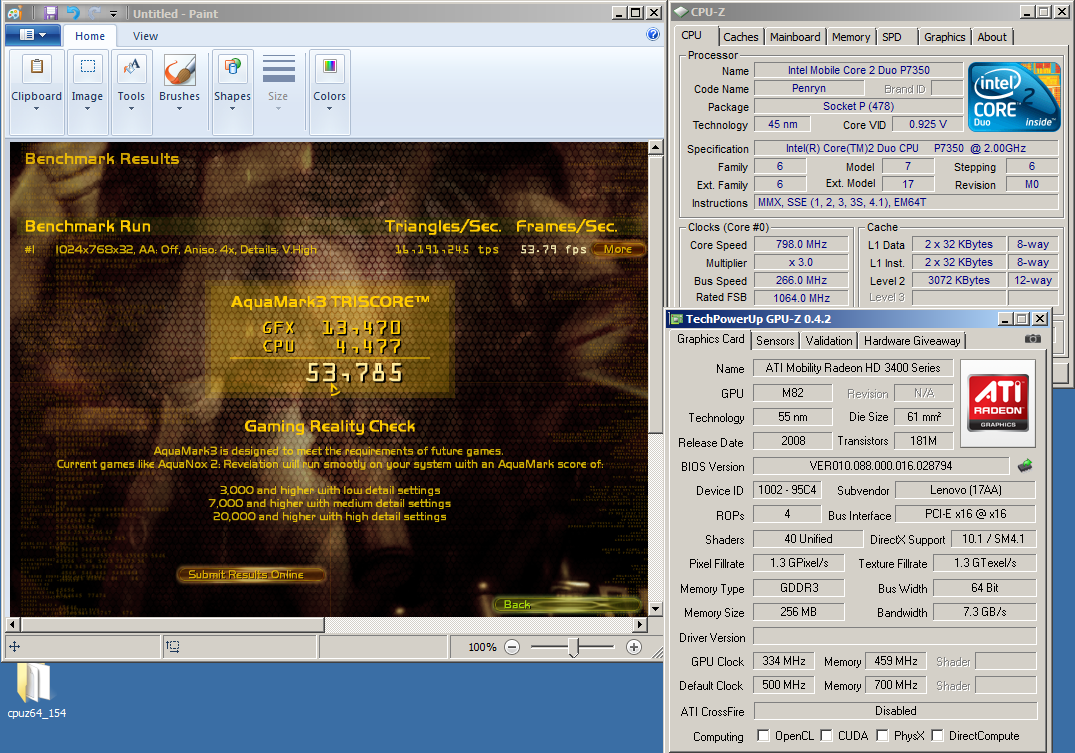Select the Brushes tool icon
This screenshot has width=1075, height=753.
click(180, 70)
